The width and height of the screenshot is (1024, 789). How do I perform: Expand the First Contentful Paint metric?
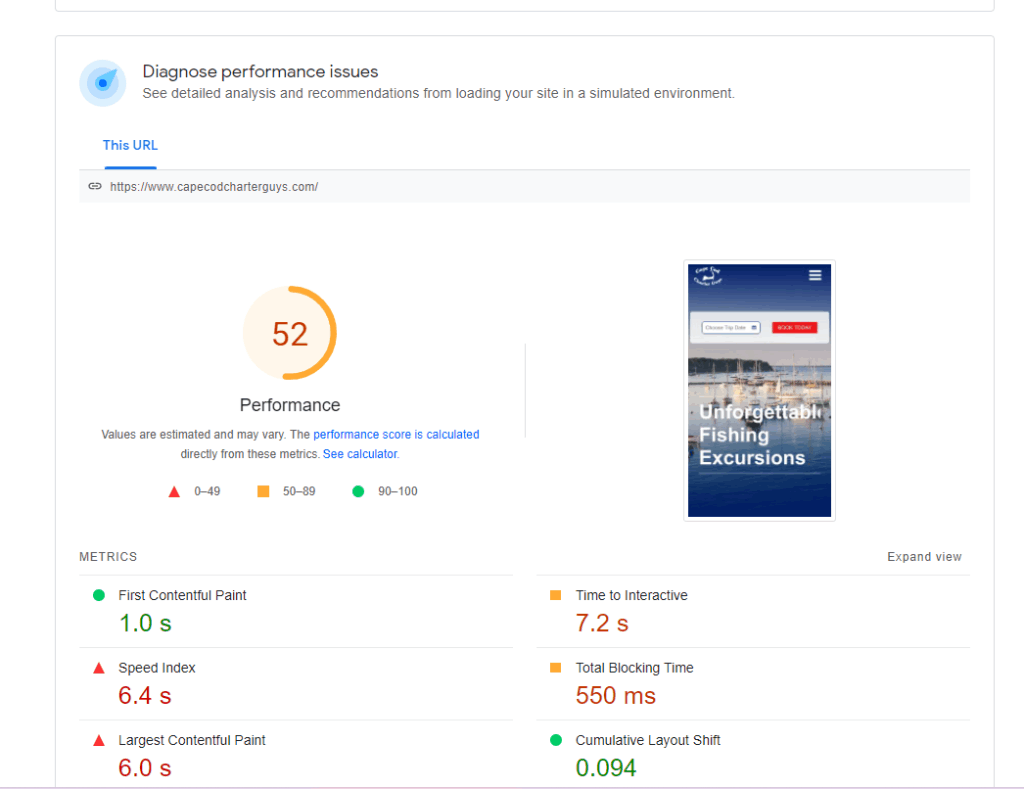[182, 595]
